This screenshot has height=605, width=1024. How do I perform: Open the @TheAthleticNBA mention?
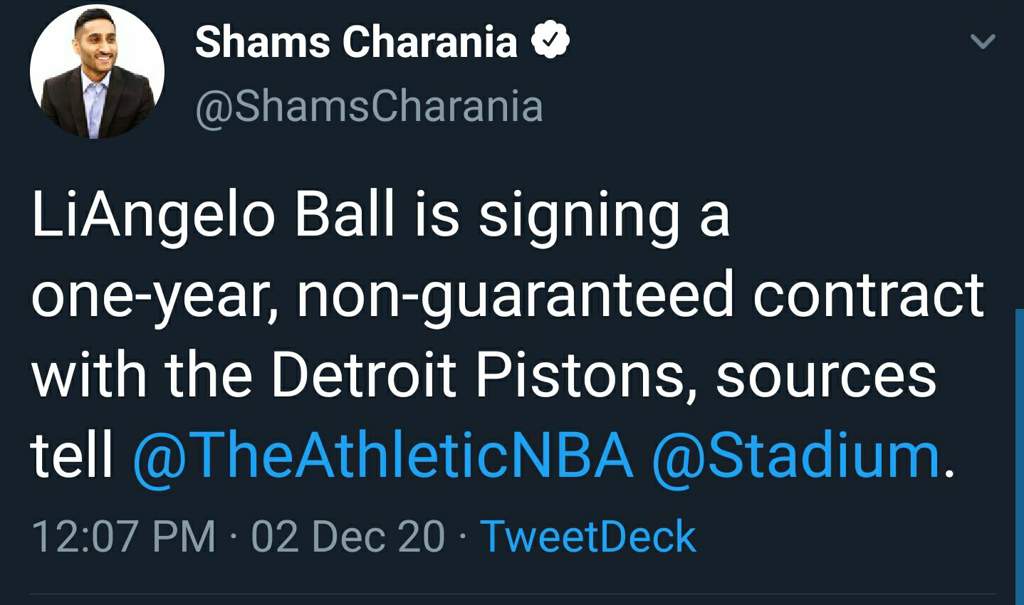(383, 455)
